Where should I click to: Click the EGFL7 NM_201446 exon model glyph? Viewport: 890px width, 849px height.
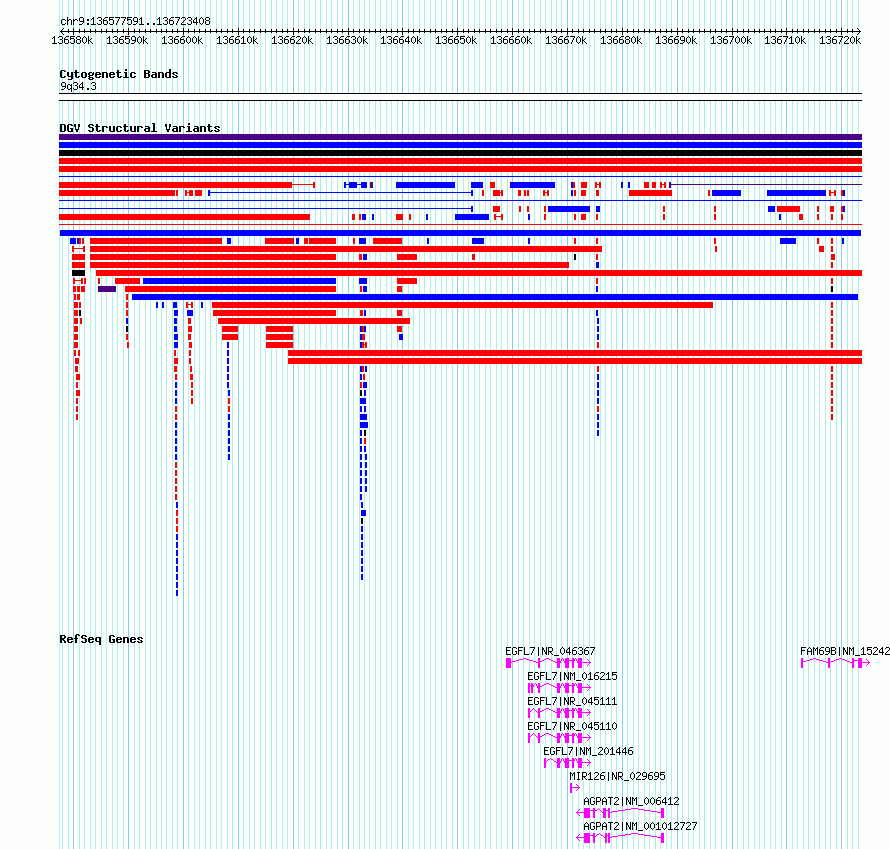[x=568, y=763]
